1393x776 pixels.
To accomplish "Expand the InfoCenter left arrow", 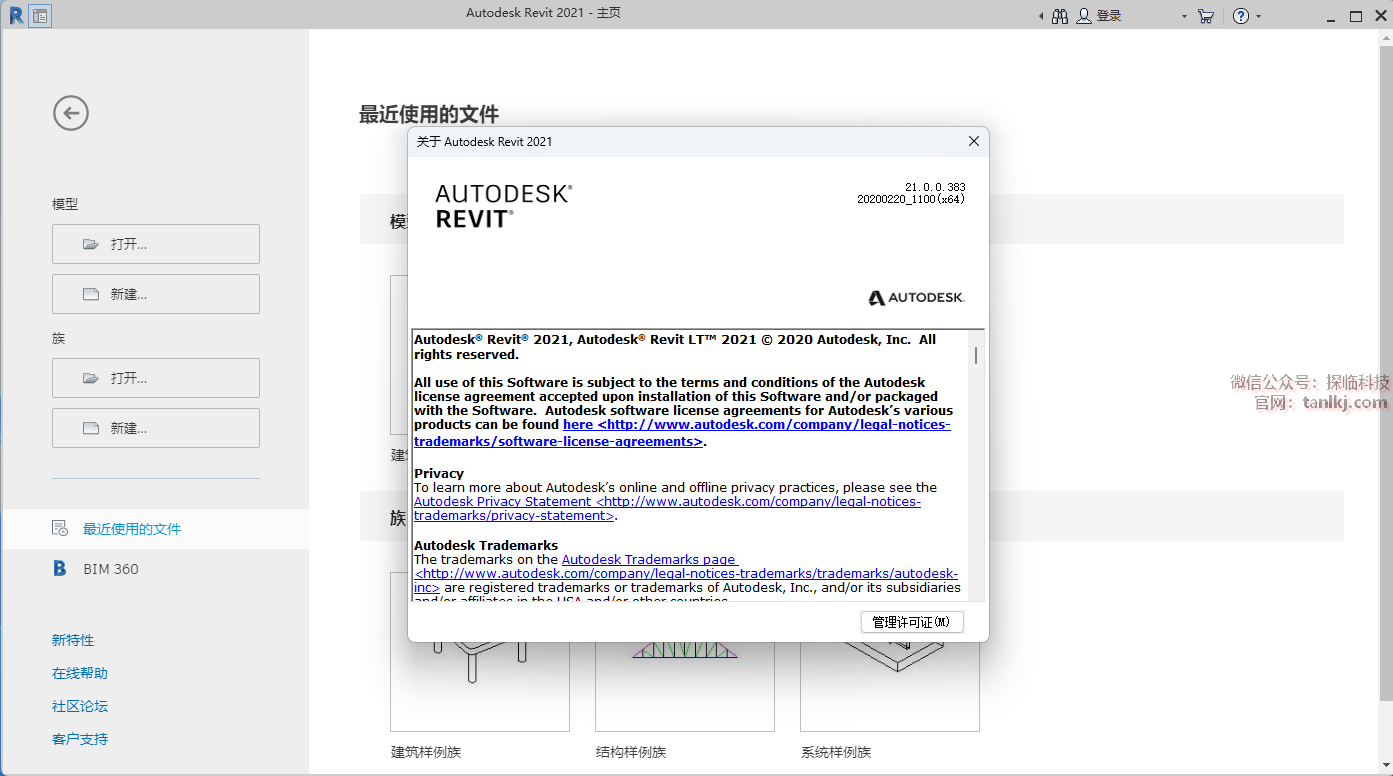I will [x=1041, y=17].
